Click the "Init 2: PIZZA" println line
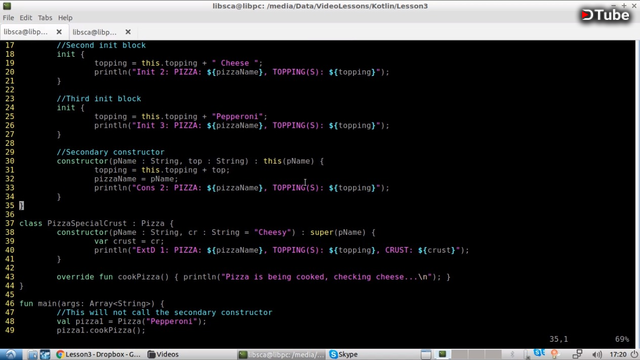Image resolution: width=640 pixels, height=360 pixels. tap(242, 72)
